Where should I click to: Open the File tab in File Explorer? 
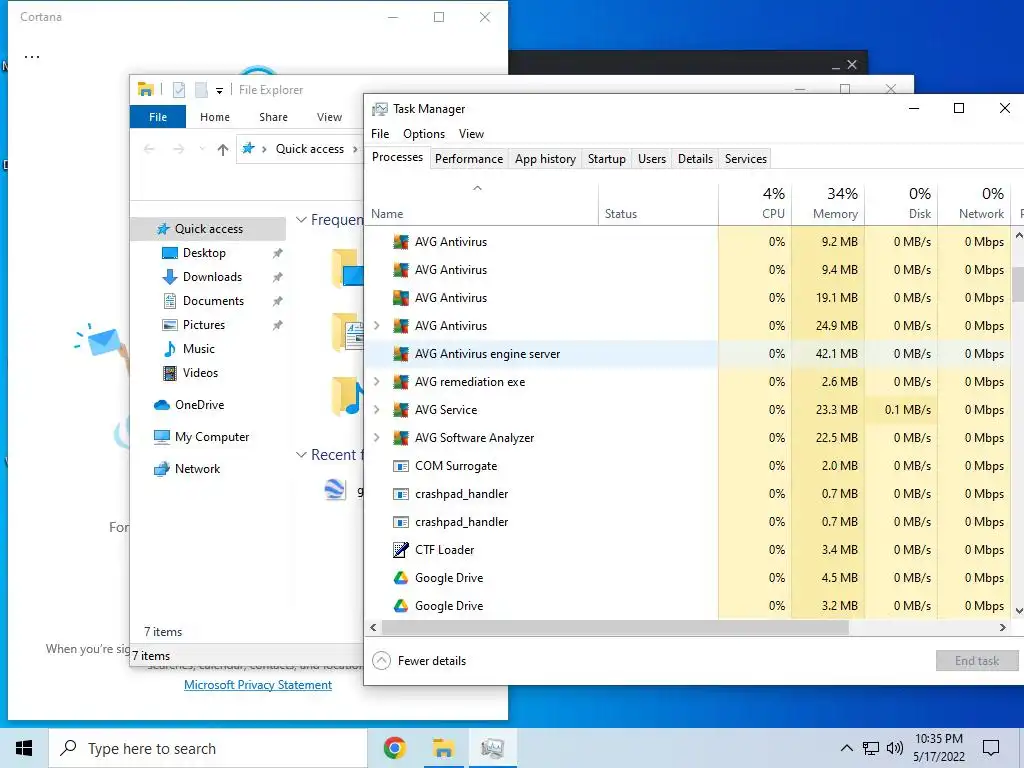tap(158, 117)
